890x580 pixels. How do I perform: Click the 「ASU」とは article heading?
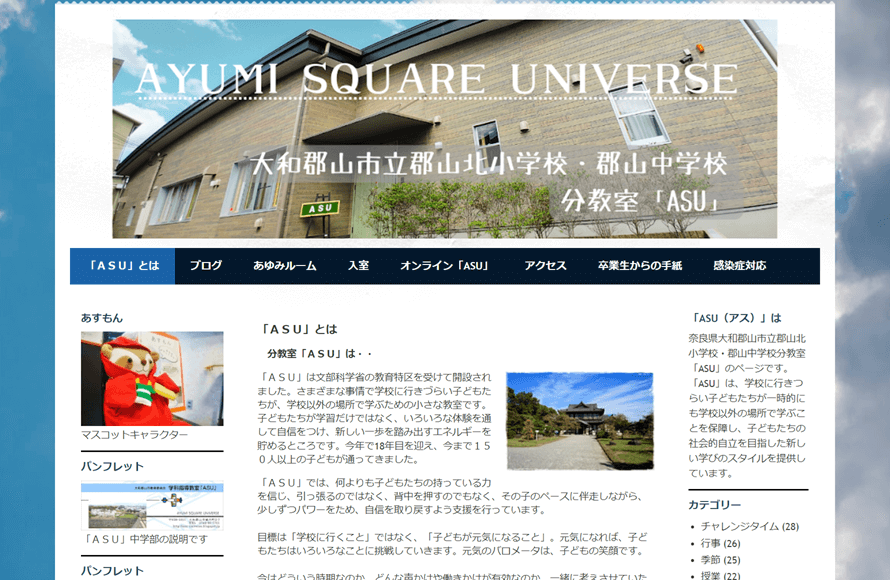tap(299, 329)
